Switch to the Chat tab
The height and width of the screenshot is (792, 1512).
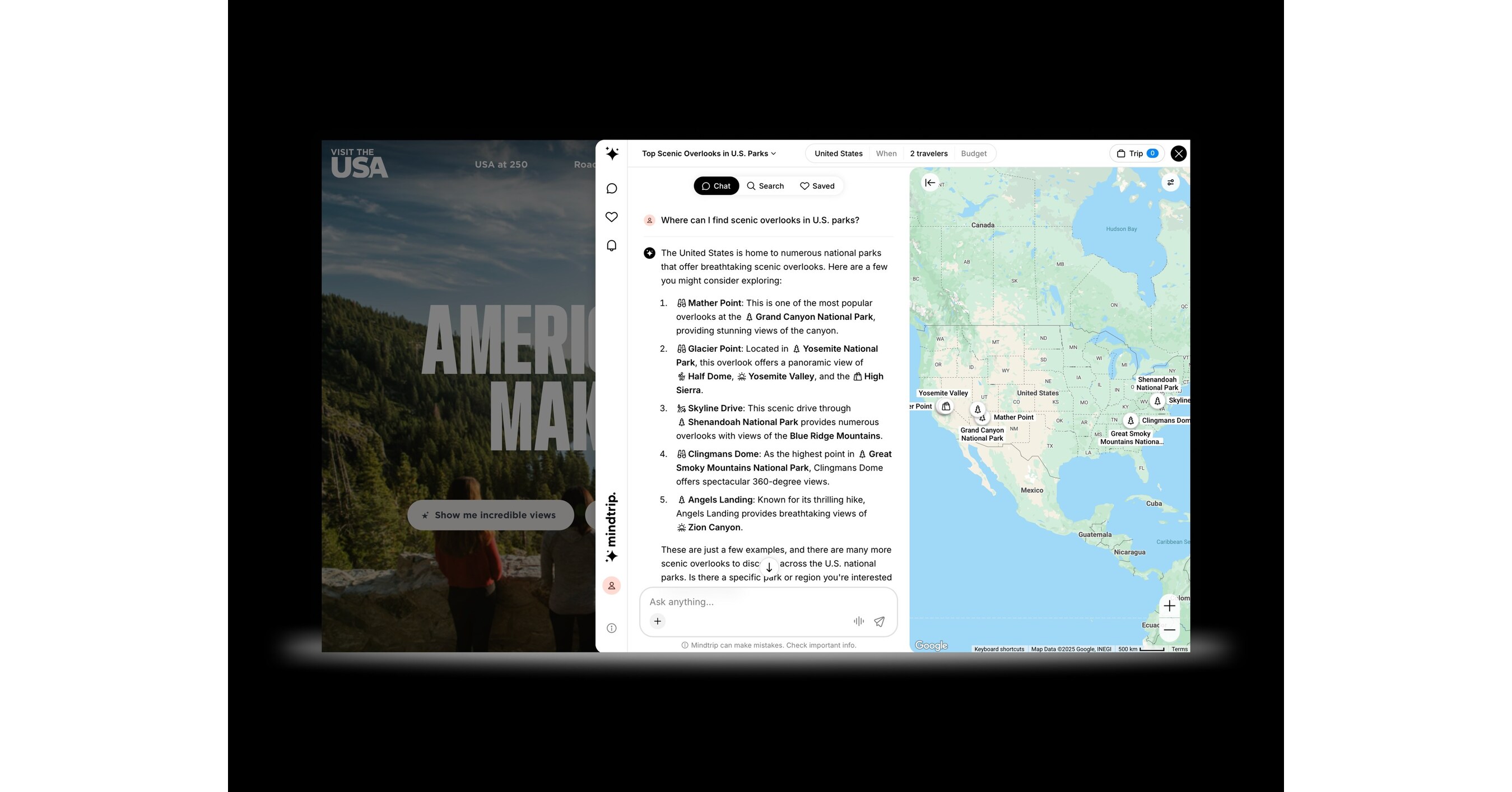point(716,186)
